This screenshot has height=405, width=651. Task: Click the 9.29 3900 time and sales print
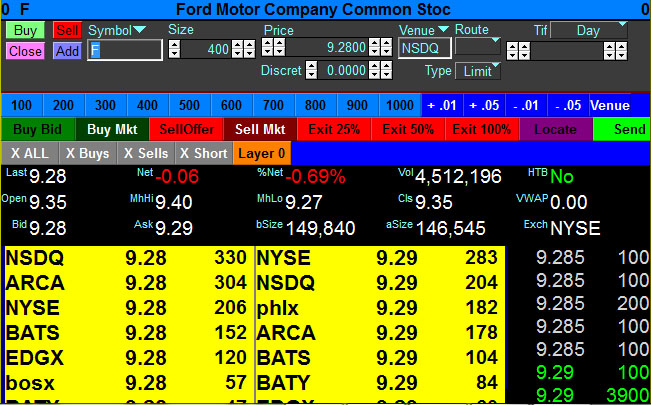(592, 395)
